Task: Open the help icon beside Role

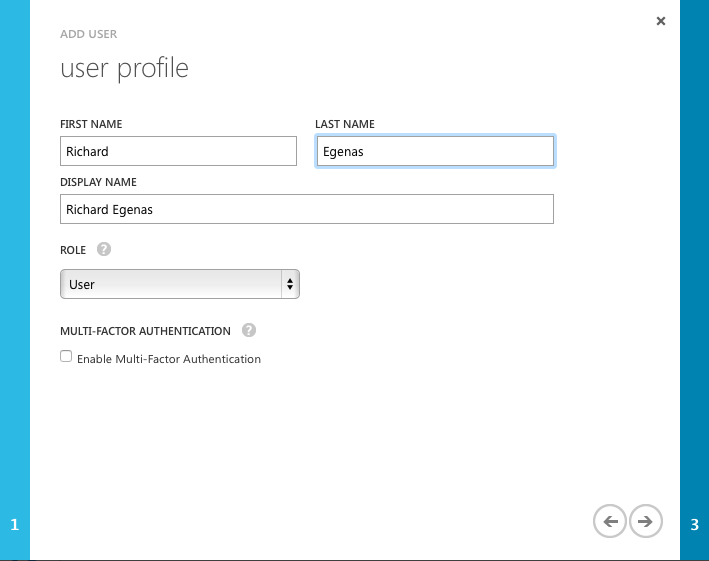Action: coord(104,250)
